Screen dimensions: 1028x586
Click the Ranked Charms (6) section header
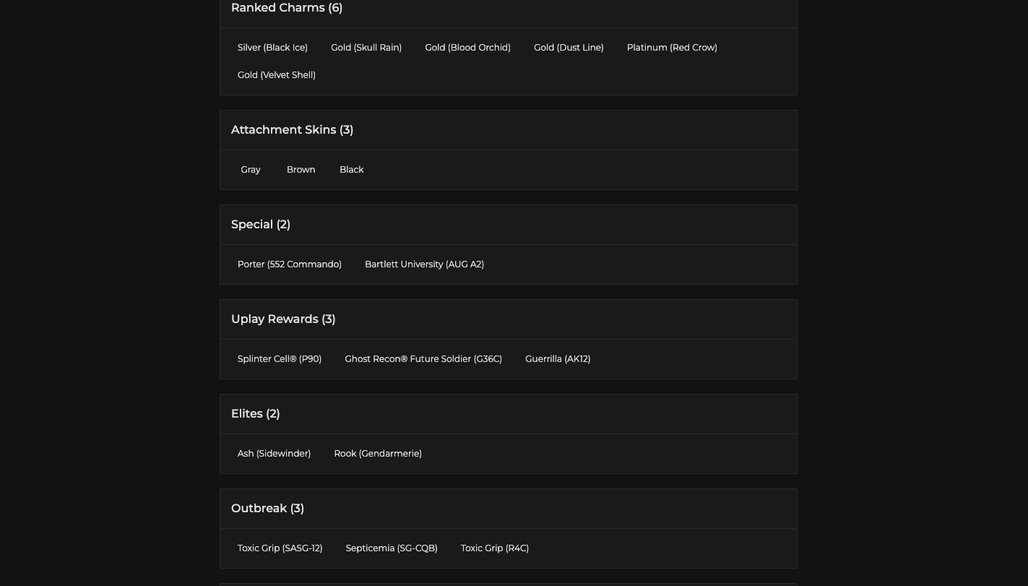[287, 8]
